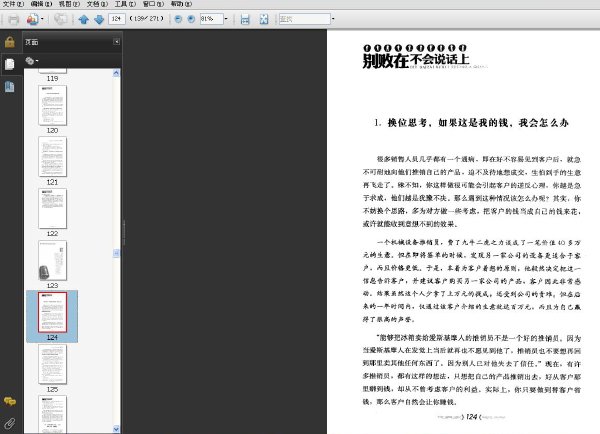This screenshot has width=600, height=434.
Task: Click the Pages panel icon in sidebar
Action: click(10, 64)
